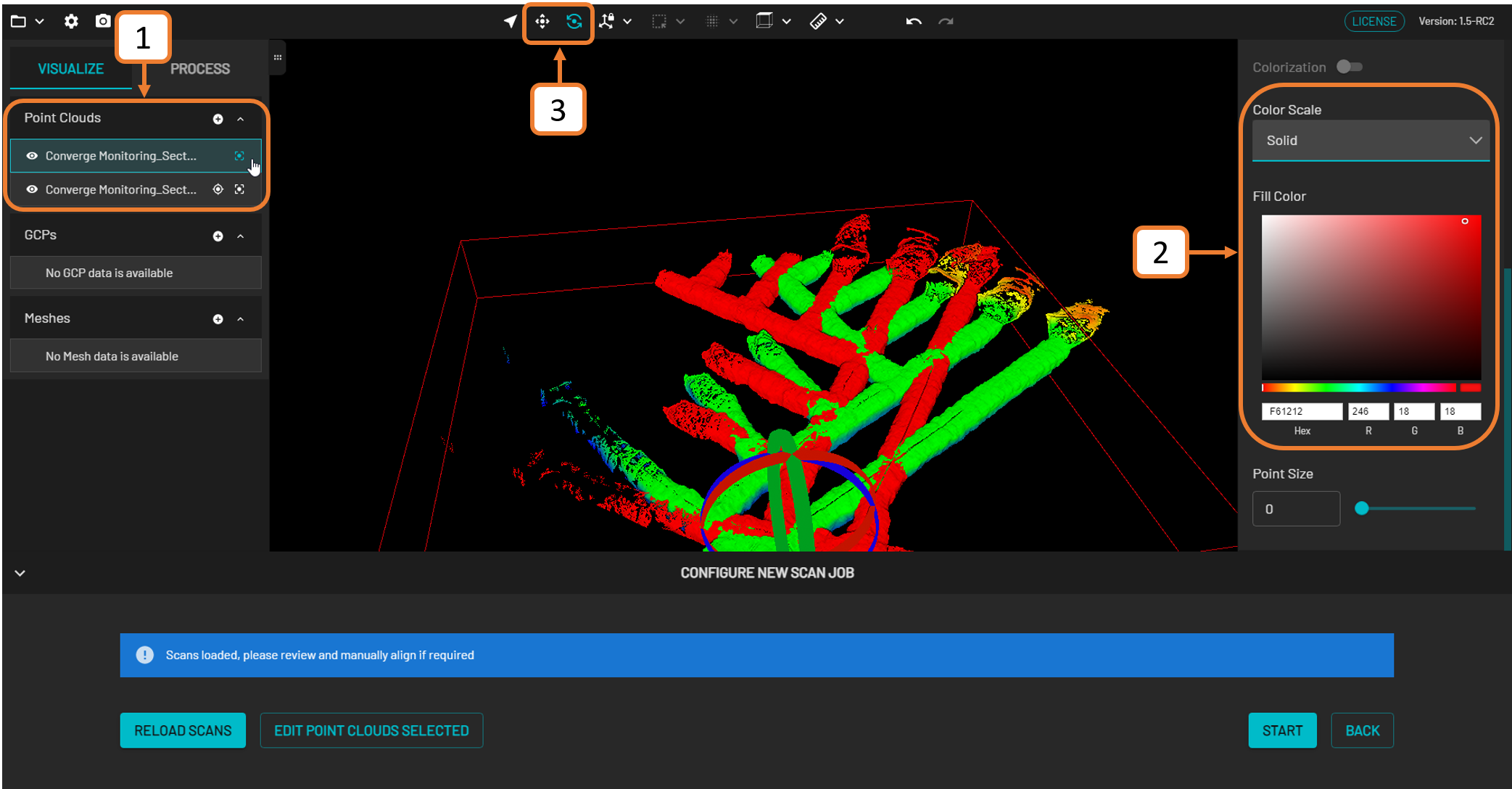Viewport: 1512px width, 789px height.
Task: Collapse the Meshes section
Action: 240,319
